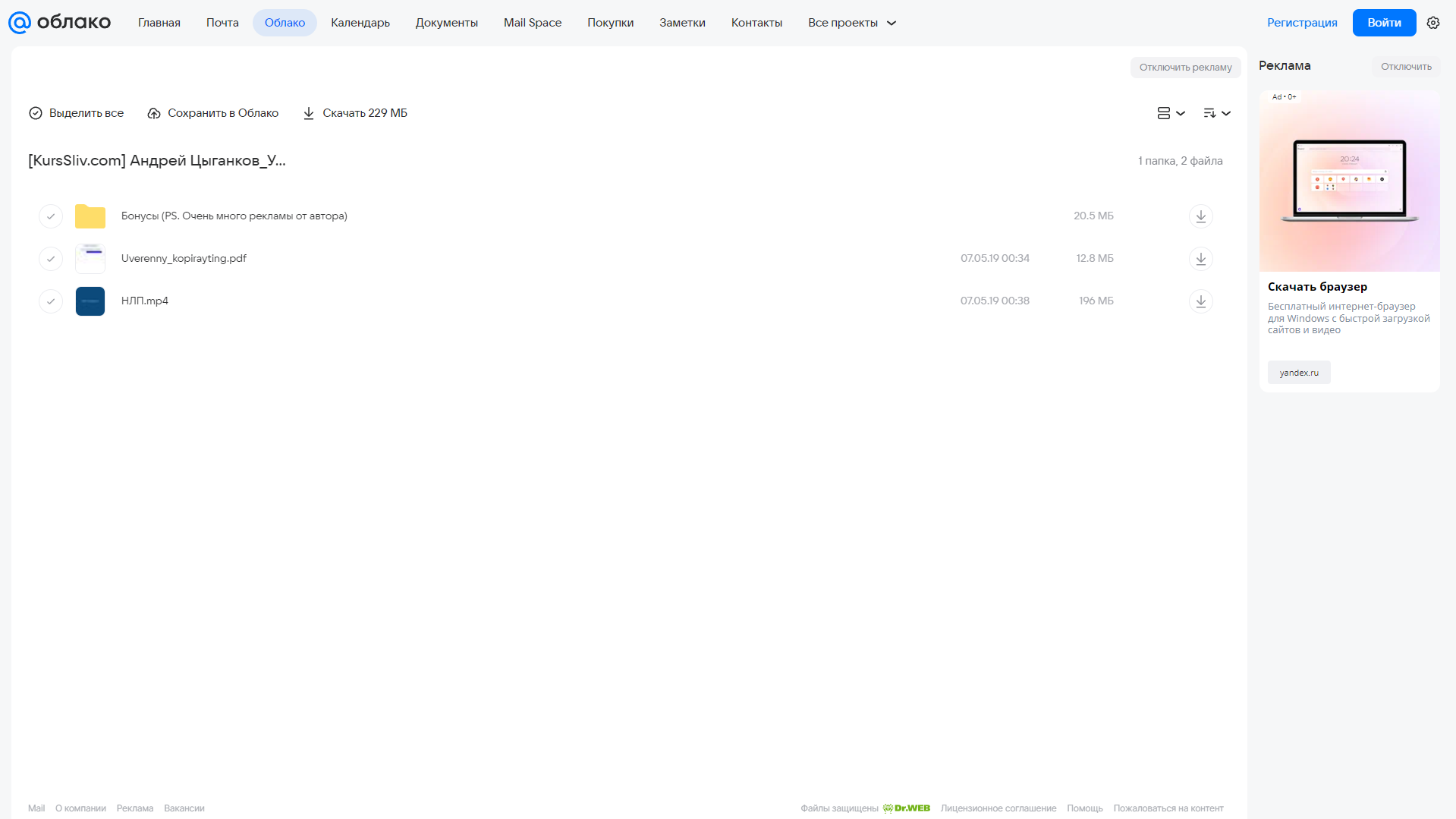Viewport: 1456px width, 819px height.
Task: Open the НЛП.mp4 video thumbnail
Action: tap(90, 301)
